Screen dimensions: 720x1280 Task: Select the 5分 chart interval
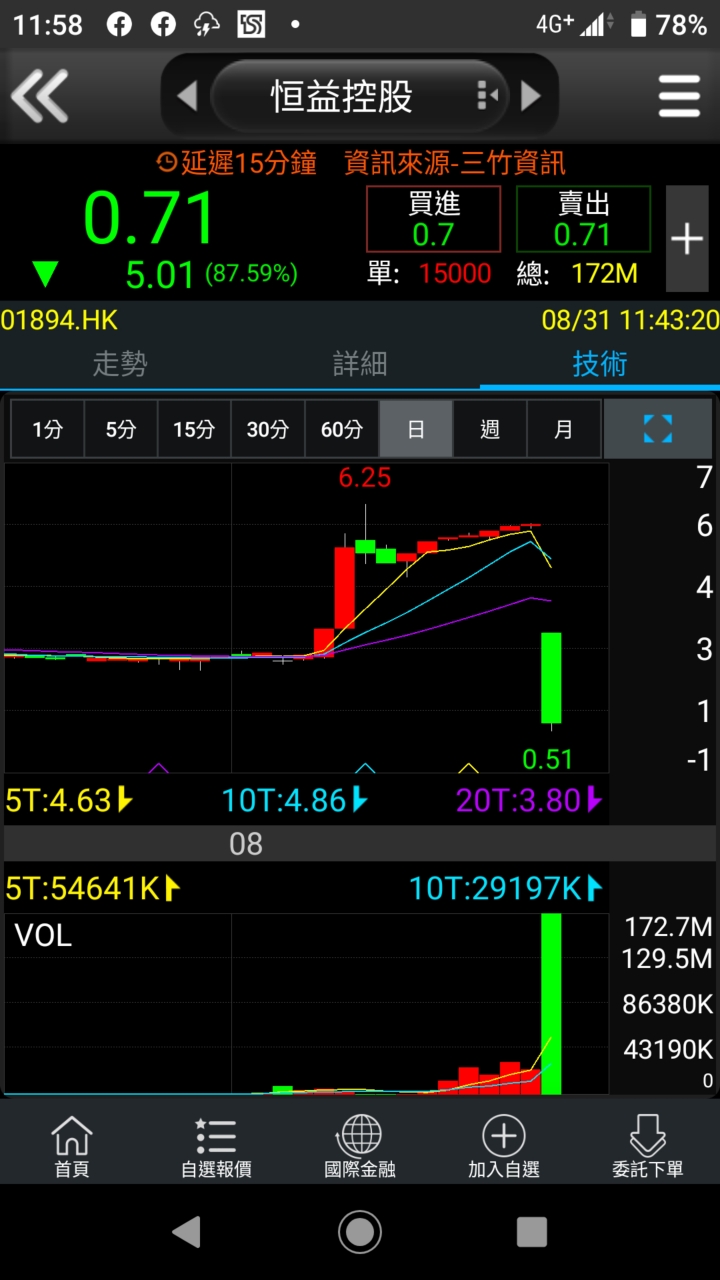121,429
